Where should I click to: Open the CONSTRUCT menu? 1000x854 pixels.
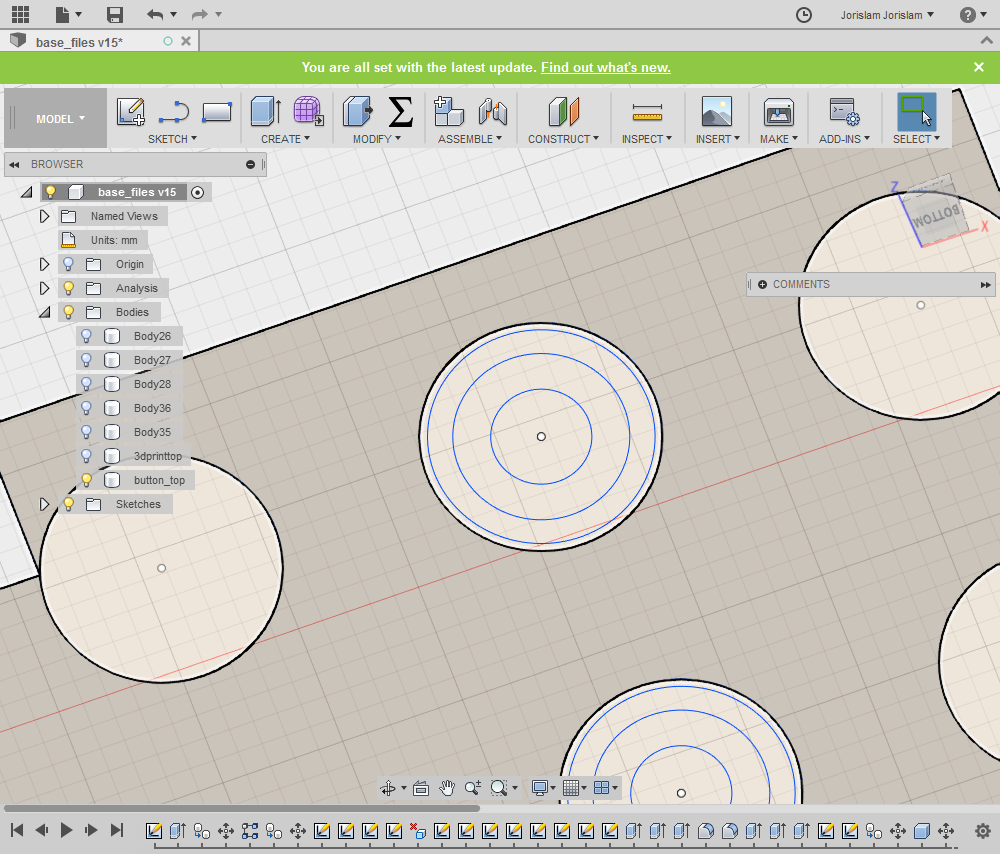click(x=563, y=138)
